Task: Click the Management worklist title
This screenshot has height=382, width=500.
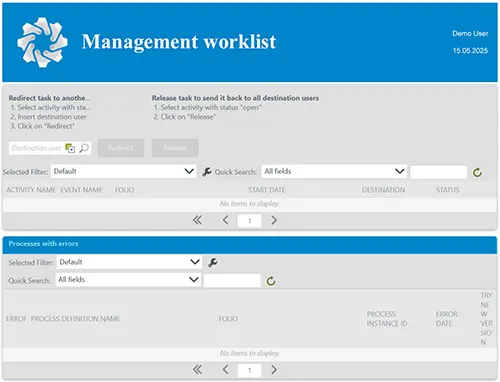Action: pos(179,42)
